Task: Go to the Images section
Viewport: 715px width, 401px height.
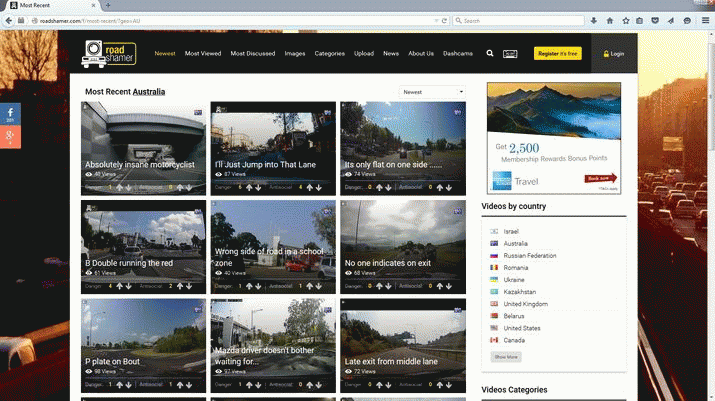Action: click(x=295, y=53)
